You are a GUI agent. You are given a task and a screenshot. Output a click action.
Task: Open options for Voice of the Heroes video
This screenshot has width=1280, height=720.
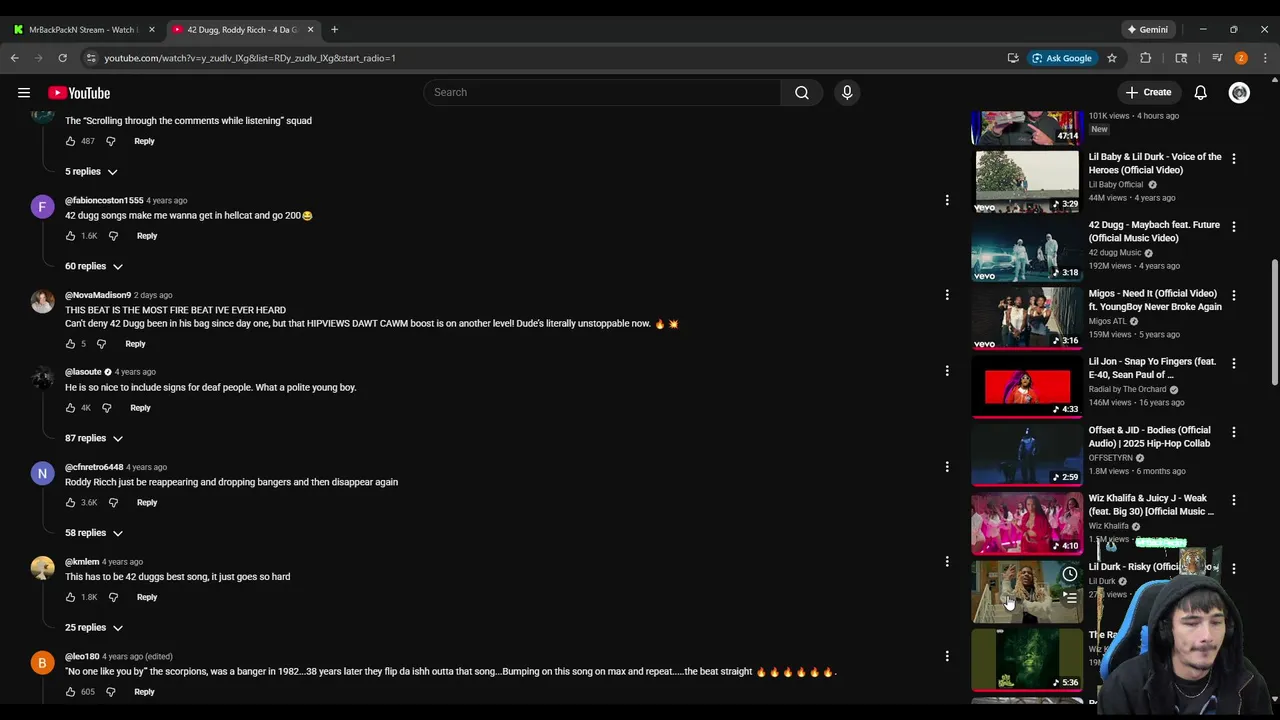[1233, 159]
